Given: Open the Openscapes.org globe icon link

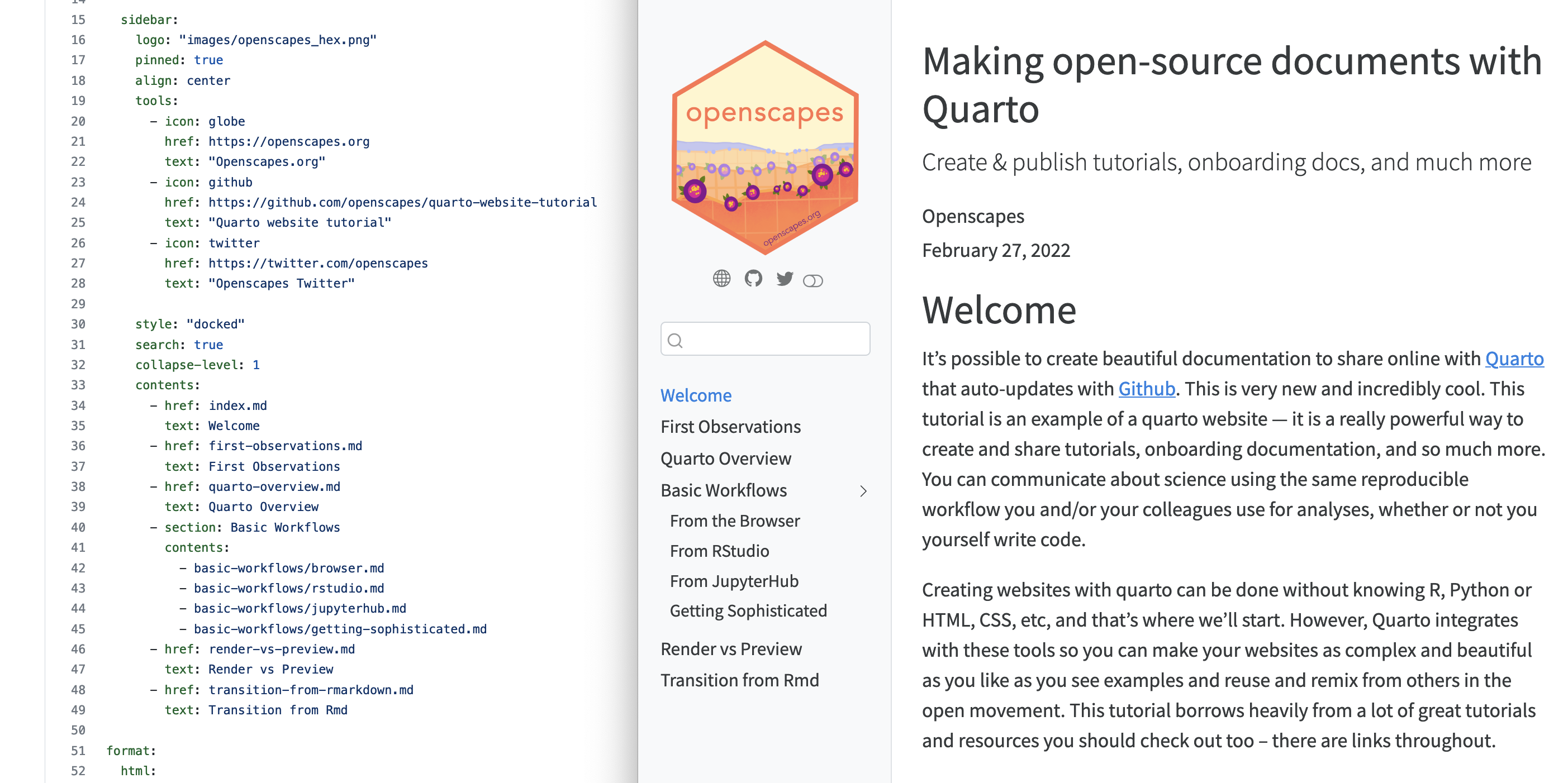Looking at the screenshot, I should [x=721, y=279].
